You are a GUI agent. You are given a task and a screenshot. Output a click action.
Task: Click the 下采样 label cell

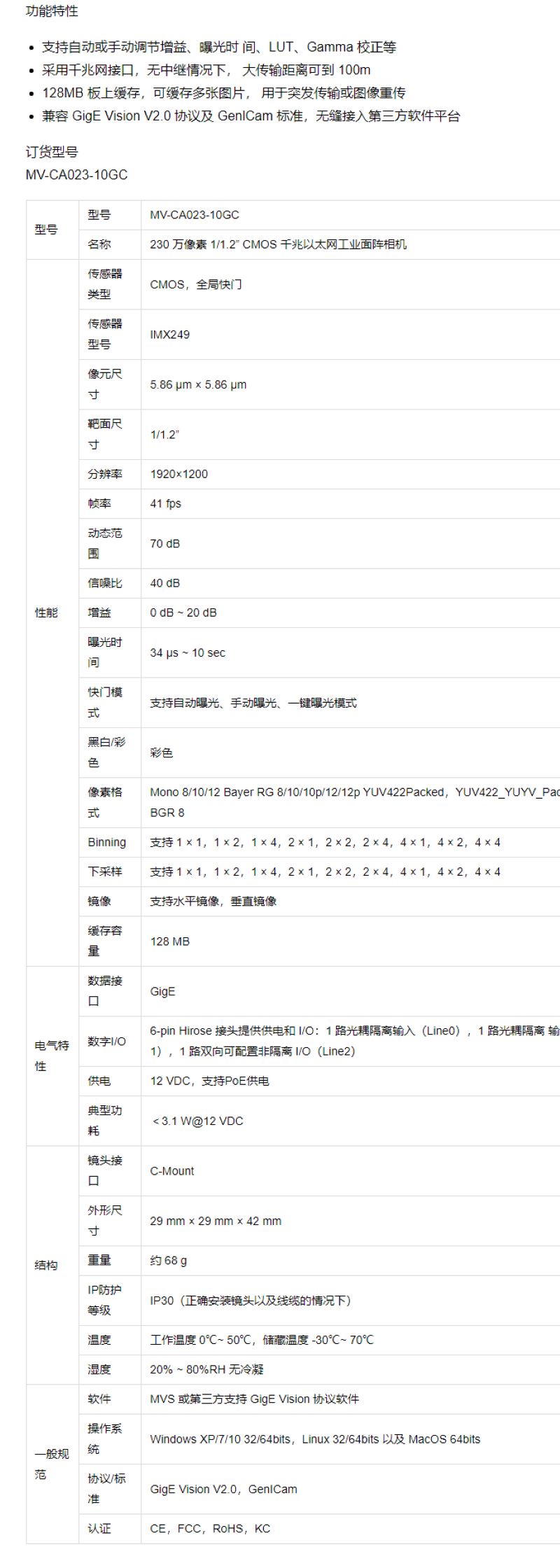[x=110, y=871]
